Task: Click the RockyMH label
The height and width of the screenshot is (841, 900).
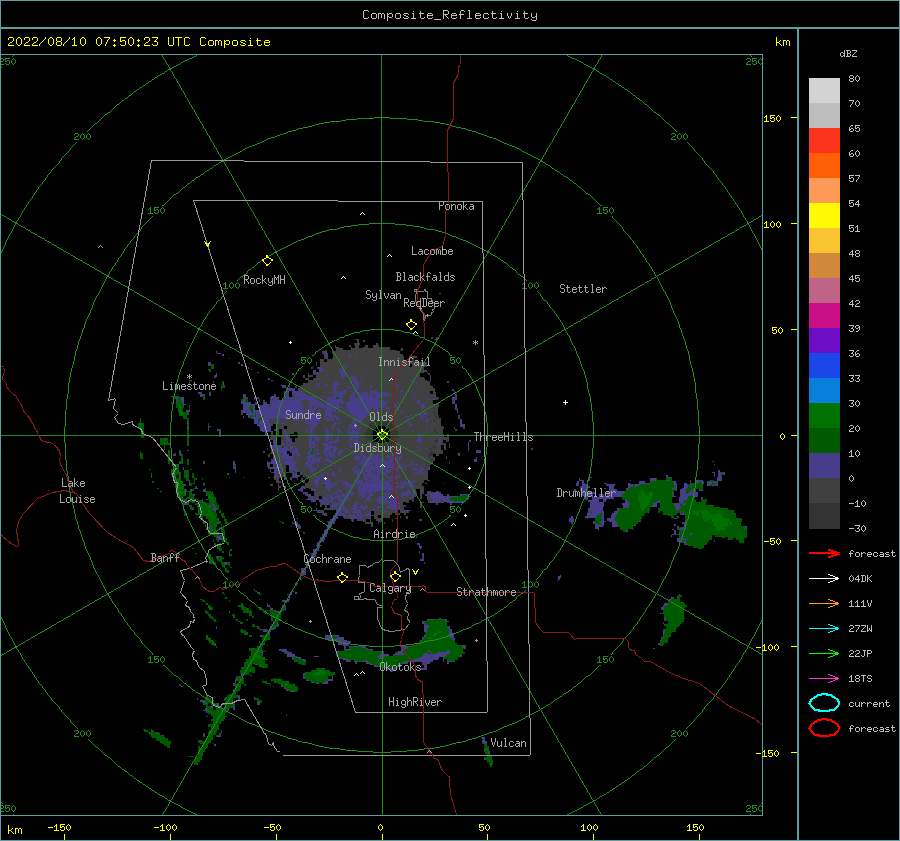Action: pyautogui.click(x=264, y=280)
